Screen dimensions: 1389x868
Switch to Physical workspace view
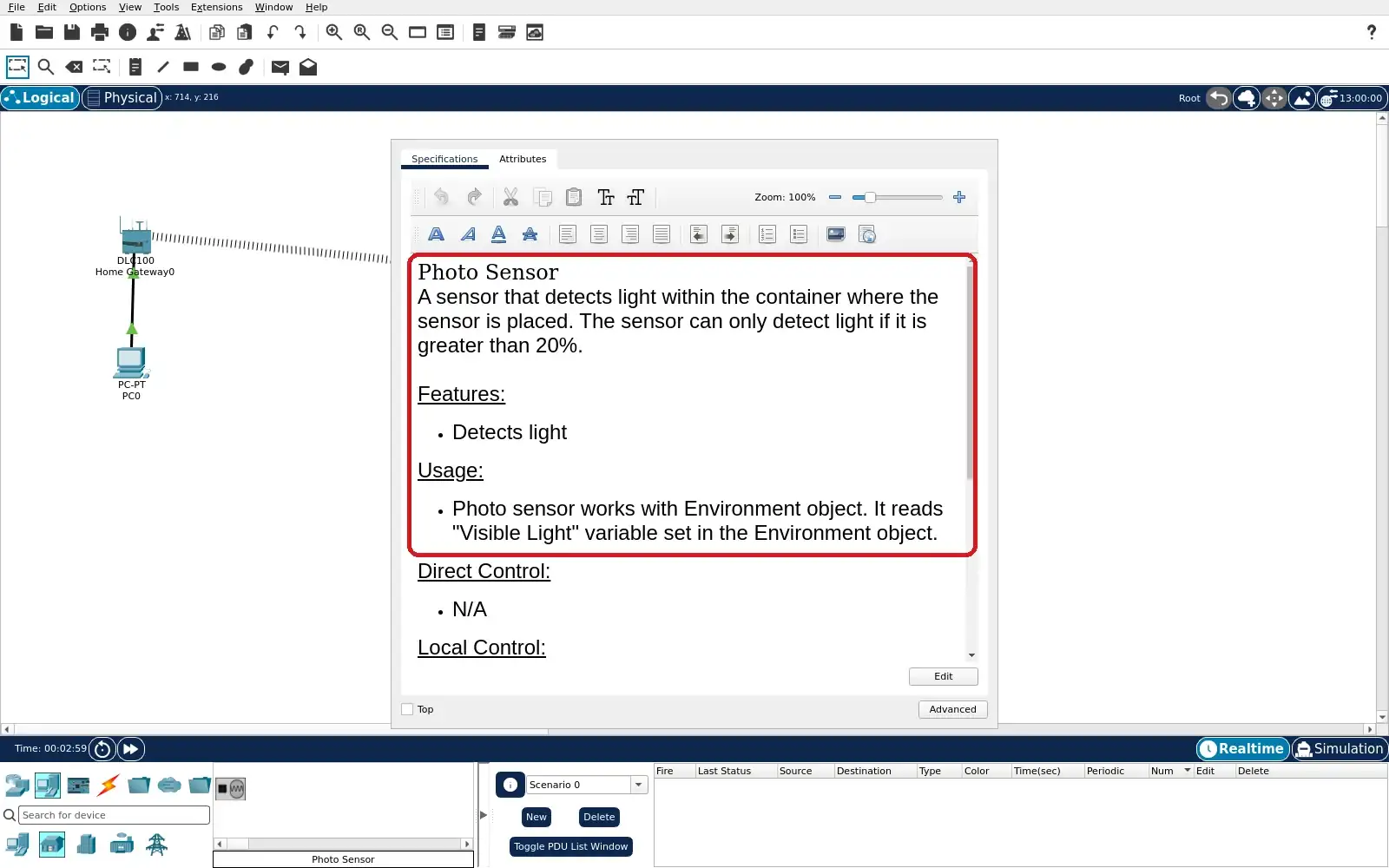[122, 97]
